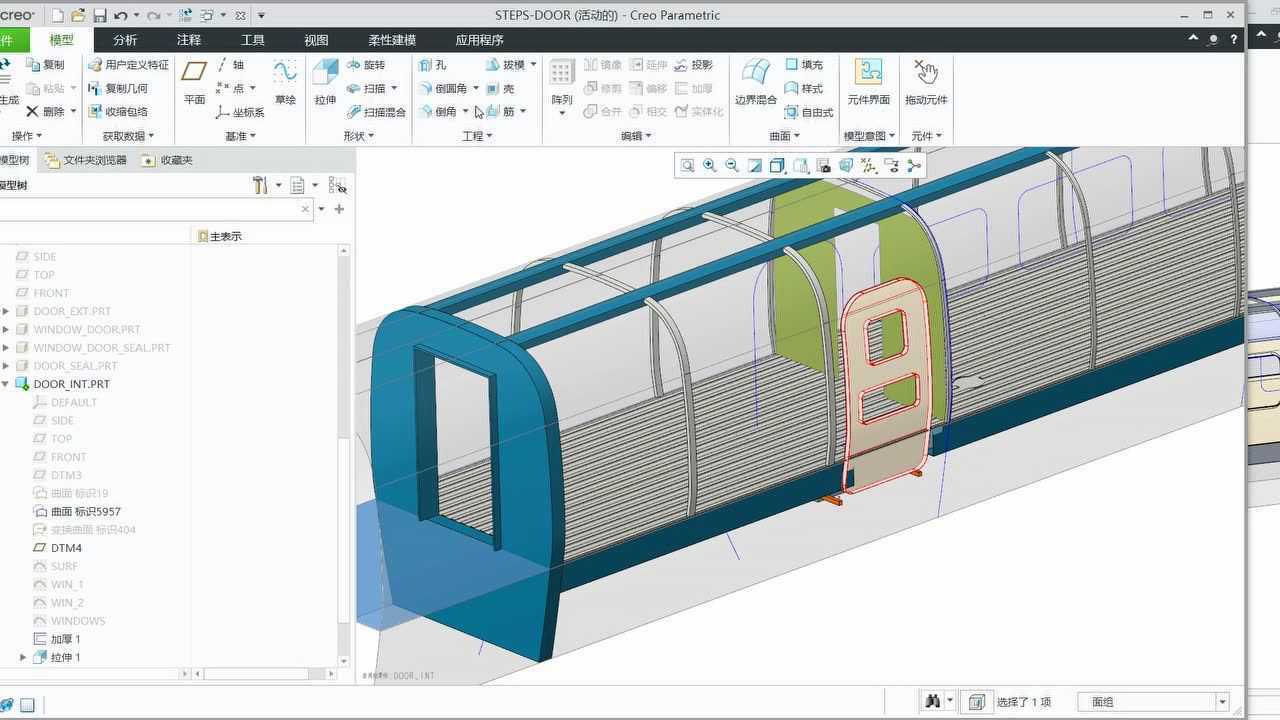Viewport: 1280px width, 720px height.
Task: Select the 孔 (Hole) tool
Action: click(x=433, y=65)
